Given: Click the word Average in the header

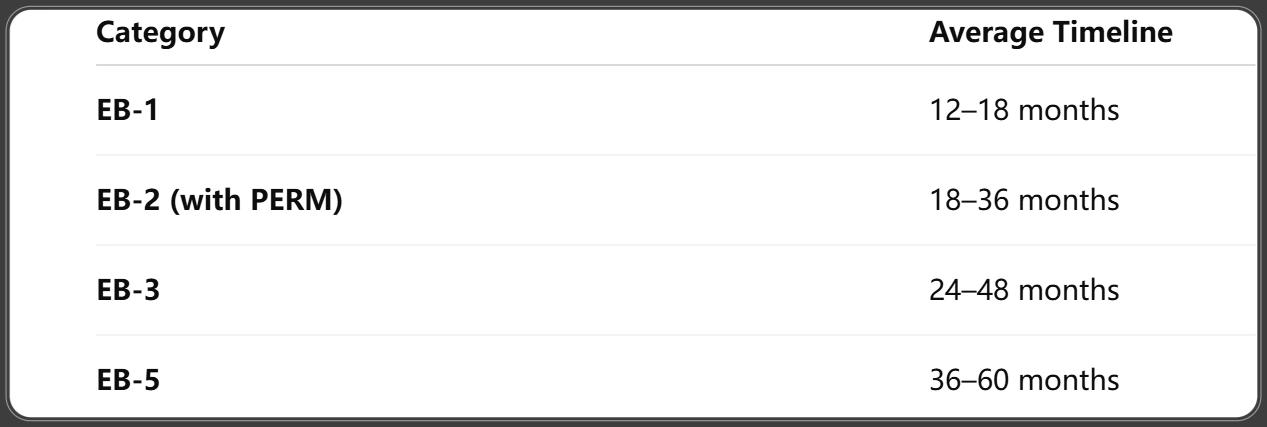Looking at the screenshot, I should [989, 33].
